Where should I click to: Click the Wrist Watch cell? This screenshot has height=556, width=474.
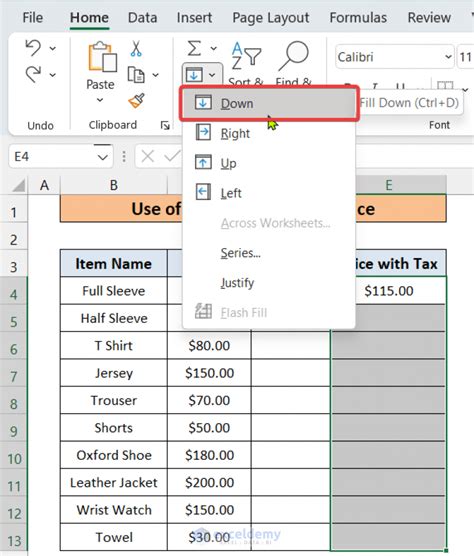click(x=113, y=510)
